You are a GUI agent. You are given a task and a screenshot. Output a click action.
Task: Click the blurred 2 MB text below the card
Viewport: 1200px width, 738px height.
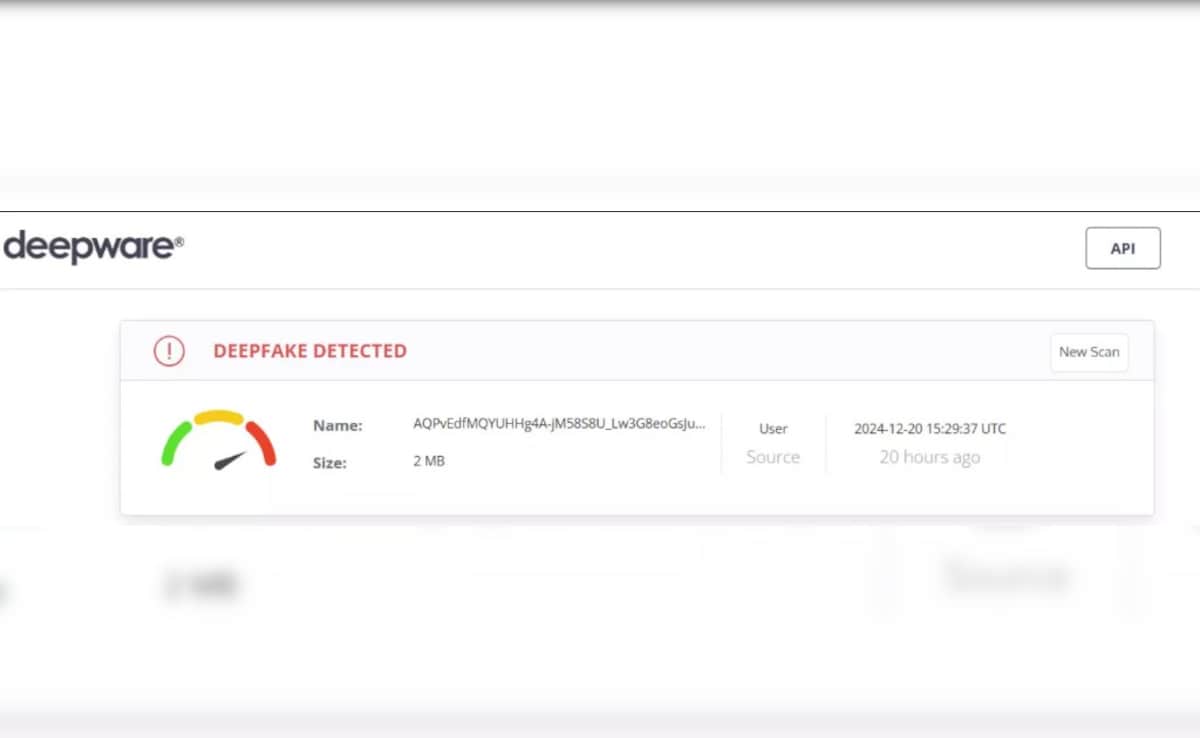click(200, 585)
